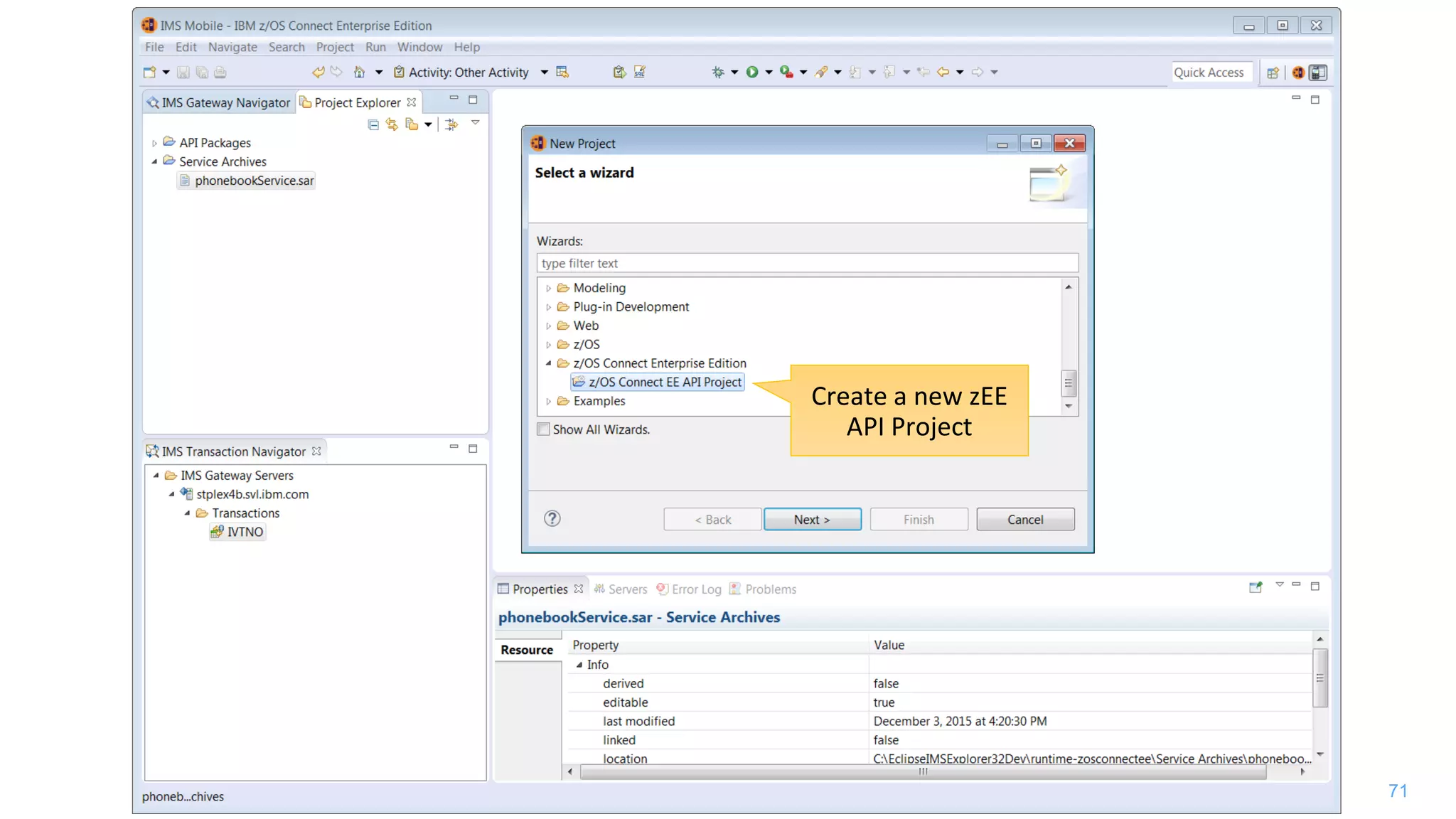Collapse the Service Archives folder

[154, 161]
